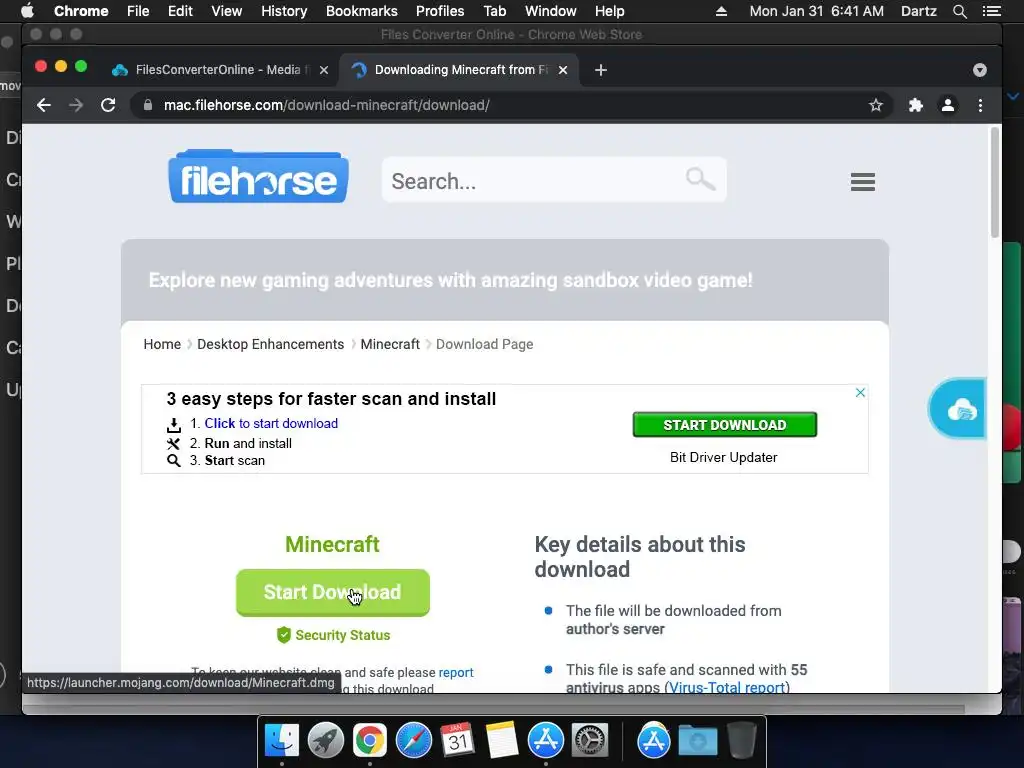Open the Bookmarks menu
1024x768 pixels.
coord(361,11)
